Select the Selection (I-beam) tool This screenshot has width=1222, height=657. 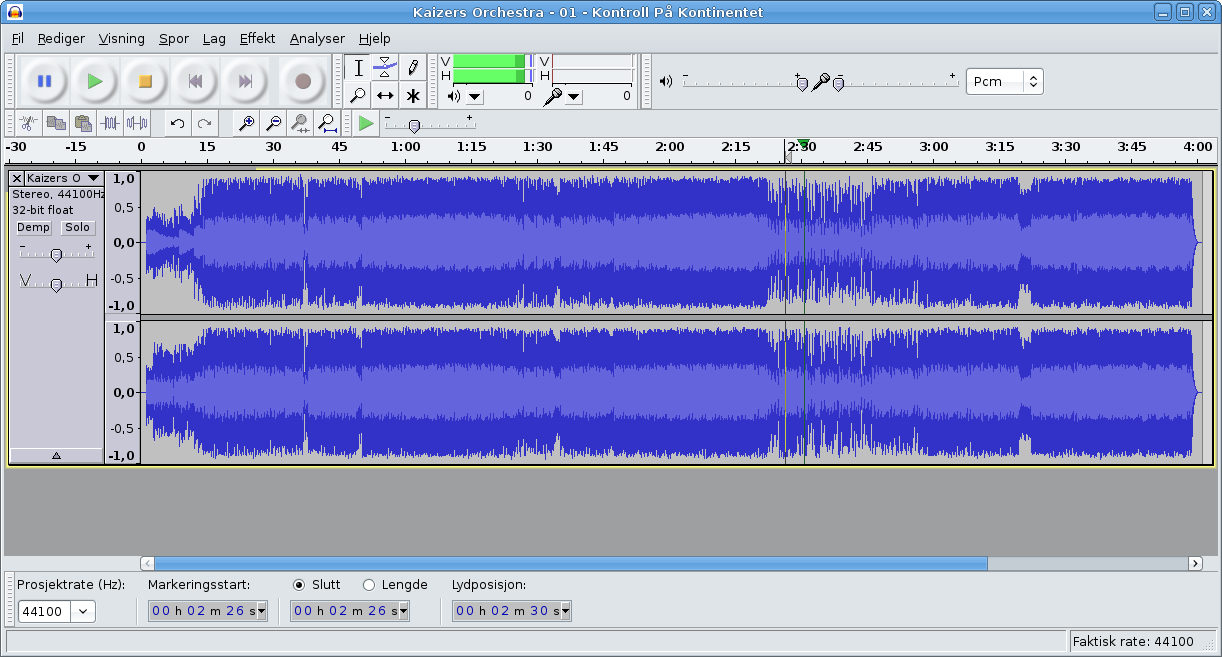pos(358,68)
